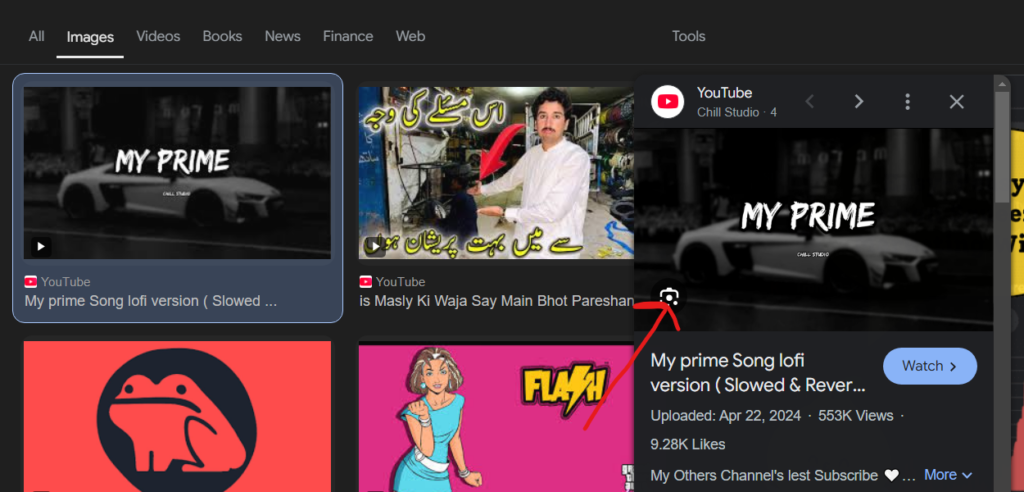The image size is (1024, 492).
Task: Switch to the All tab
Action: (37, 37)
